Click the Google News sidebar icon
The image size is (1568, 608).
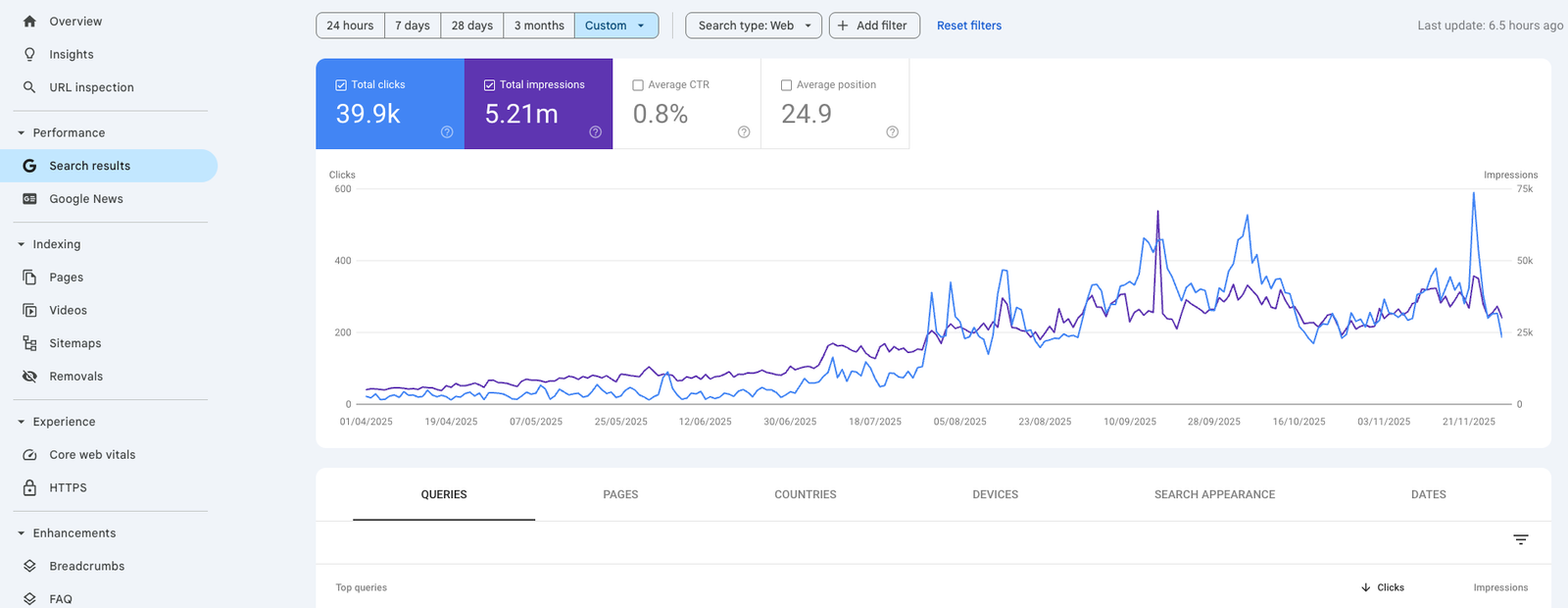pos(29,199)
